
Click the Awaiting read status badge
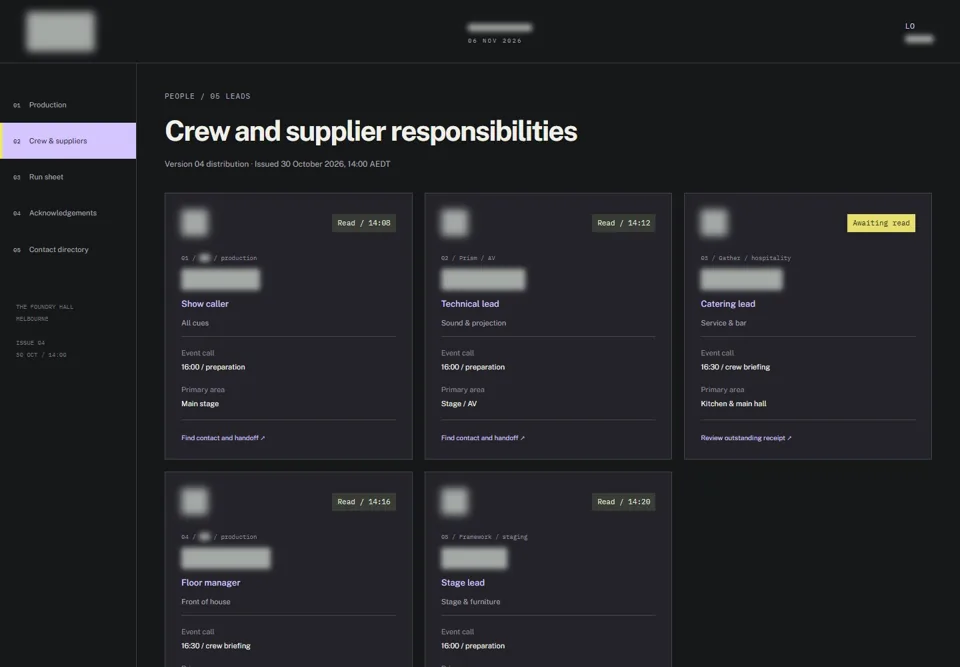pos(881,223)
